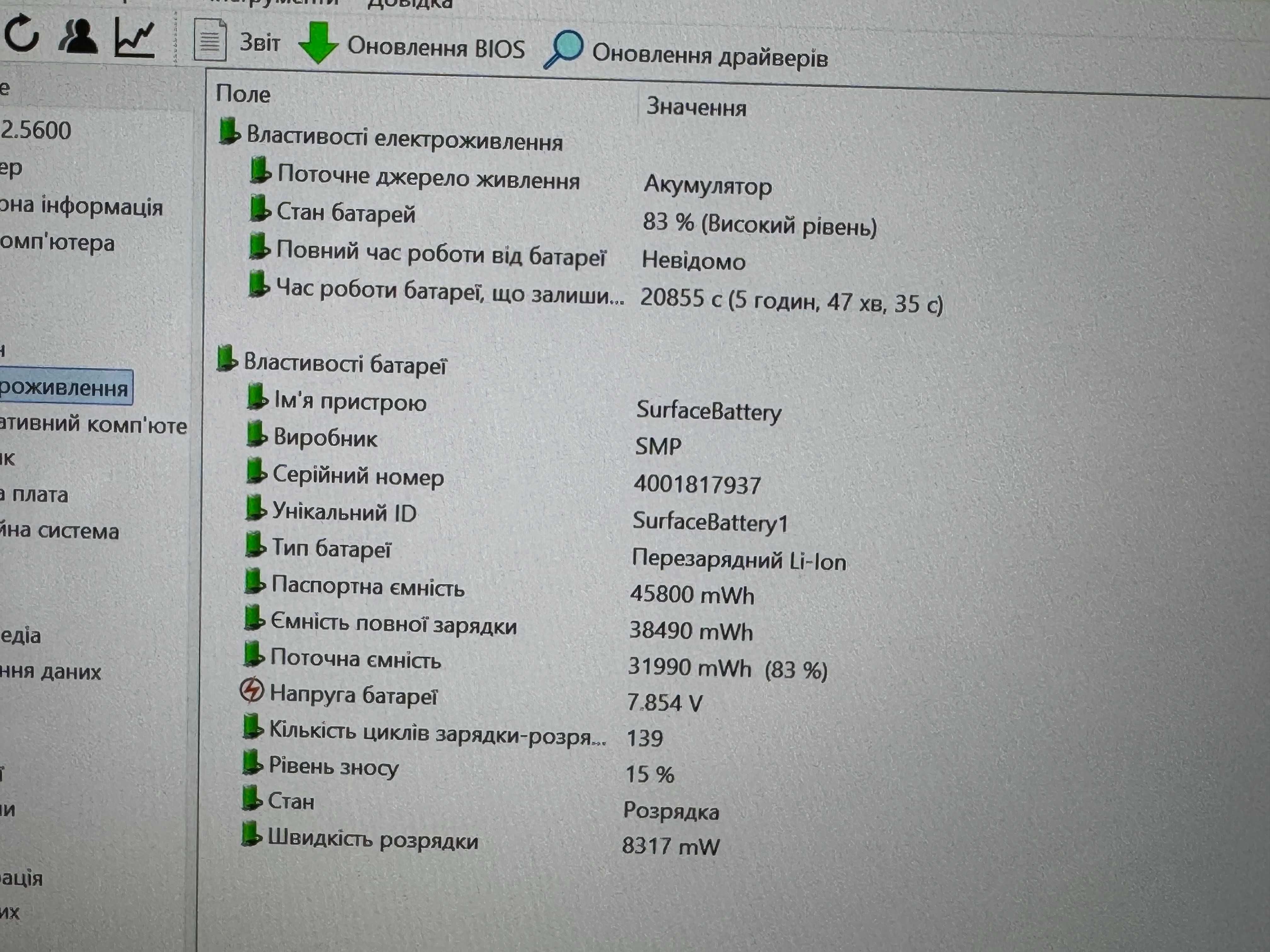Click battery icon beside Рівень зносу
The width and height of the screenshot is (1270, 952).
pos(252,762)
